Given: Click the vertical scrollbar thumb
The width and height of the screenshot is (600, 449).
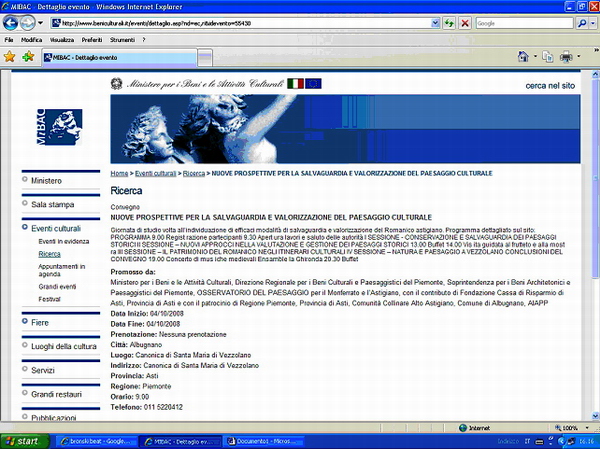Looking at the screenshot, I should (x=596, y=178).
